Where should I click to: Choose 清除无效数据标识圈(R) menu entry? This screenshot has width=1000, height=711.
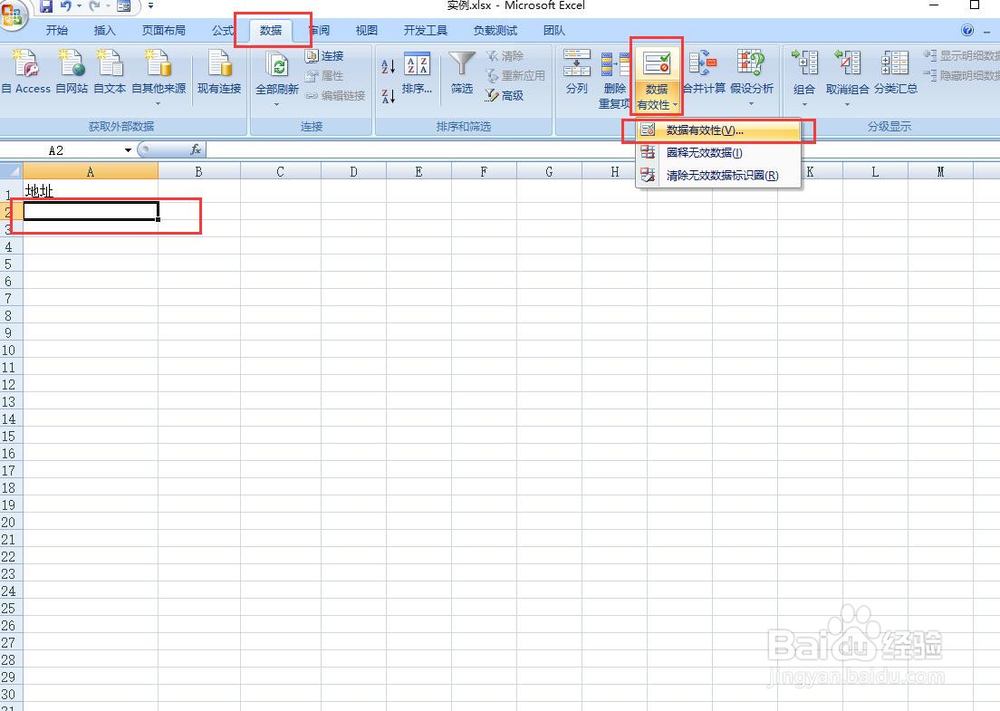tap(718, 175)
